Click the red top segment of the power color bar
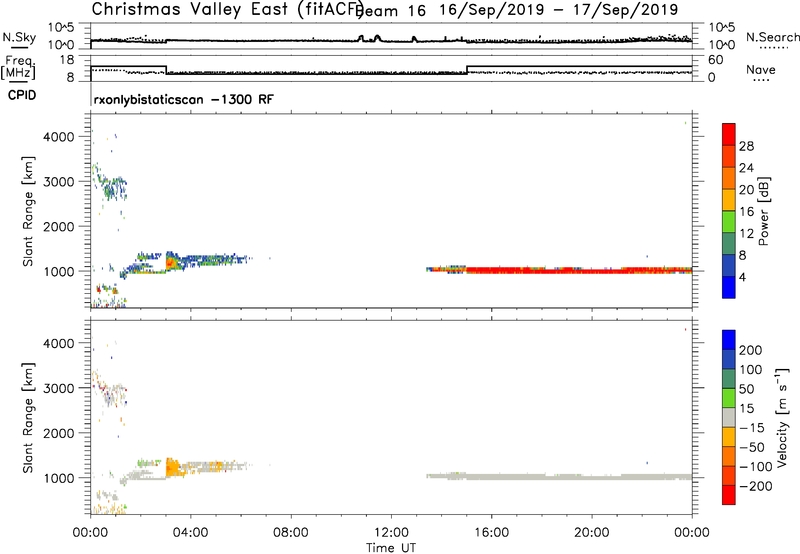 point(729,134)
